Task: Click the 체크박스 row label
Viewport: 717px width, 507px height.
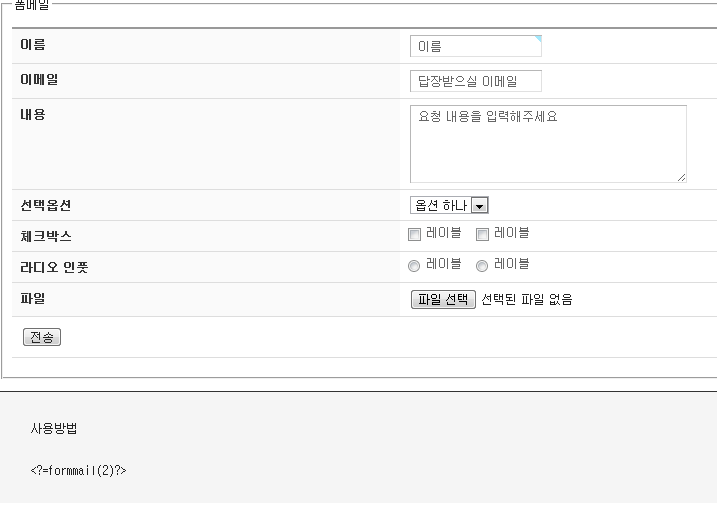Action: 46,236
